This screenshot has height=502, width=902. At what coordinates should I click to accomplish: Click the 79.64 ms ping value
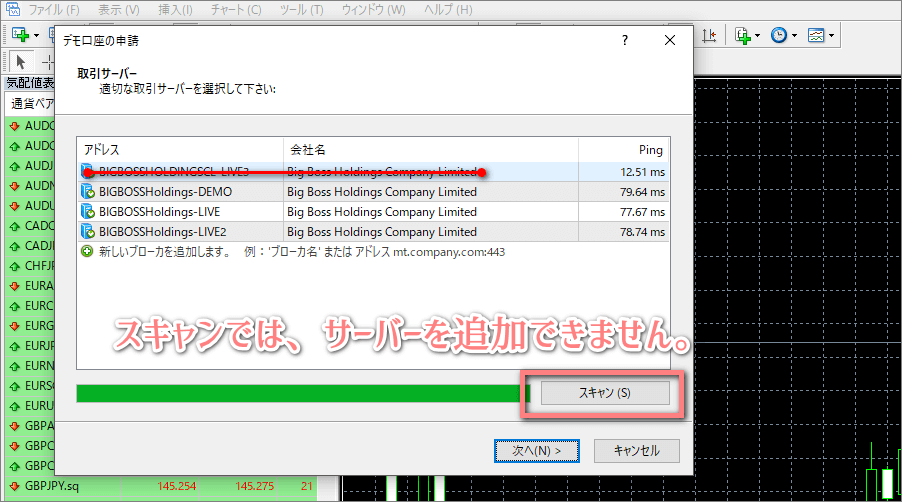(x=643, y=192)
